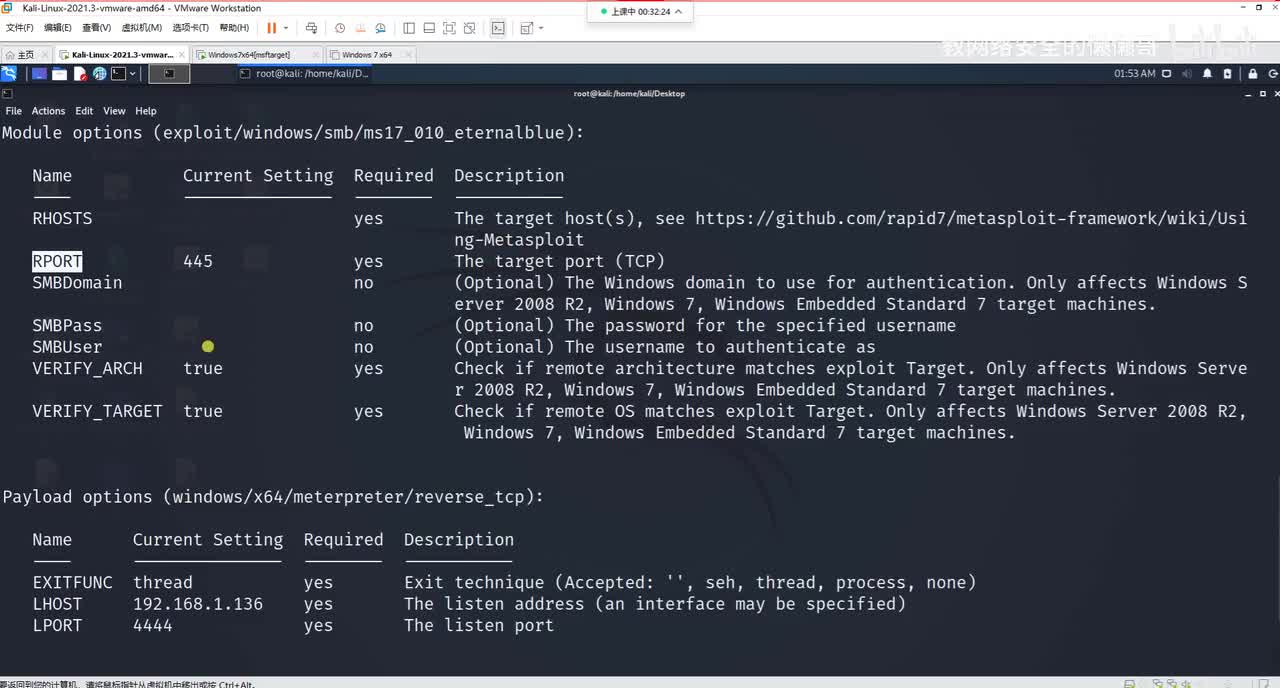Open the text editor icon in Kali panel
This screenshot has width=1280, height=688.
(79, 74)
